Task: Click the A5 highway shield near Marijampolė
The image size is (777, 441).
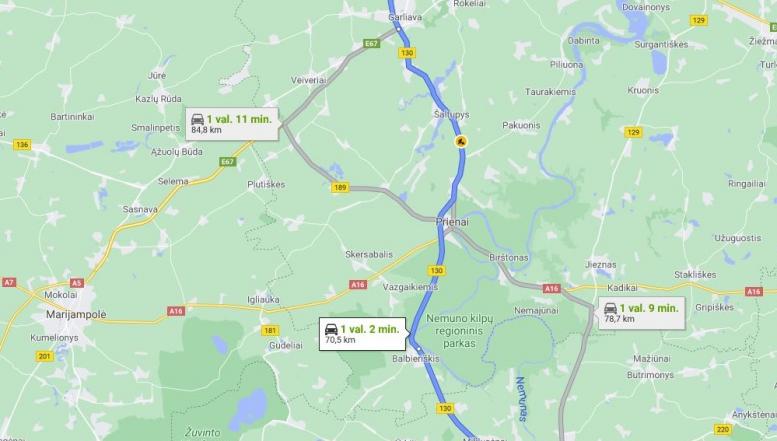Action: tap(76, 283)
